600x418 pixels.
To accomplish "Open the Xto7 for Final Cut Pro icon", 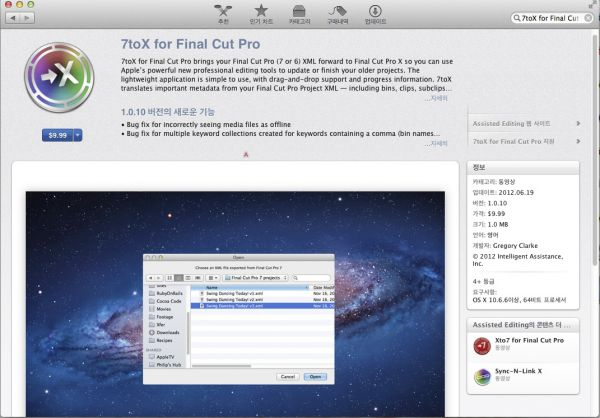I will pyautogui.click(x=482, y=346).
